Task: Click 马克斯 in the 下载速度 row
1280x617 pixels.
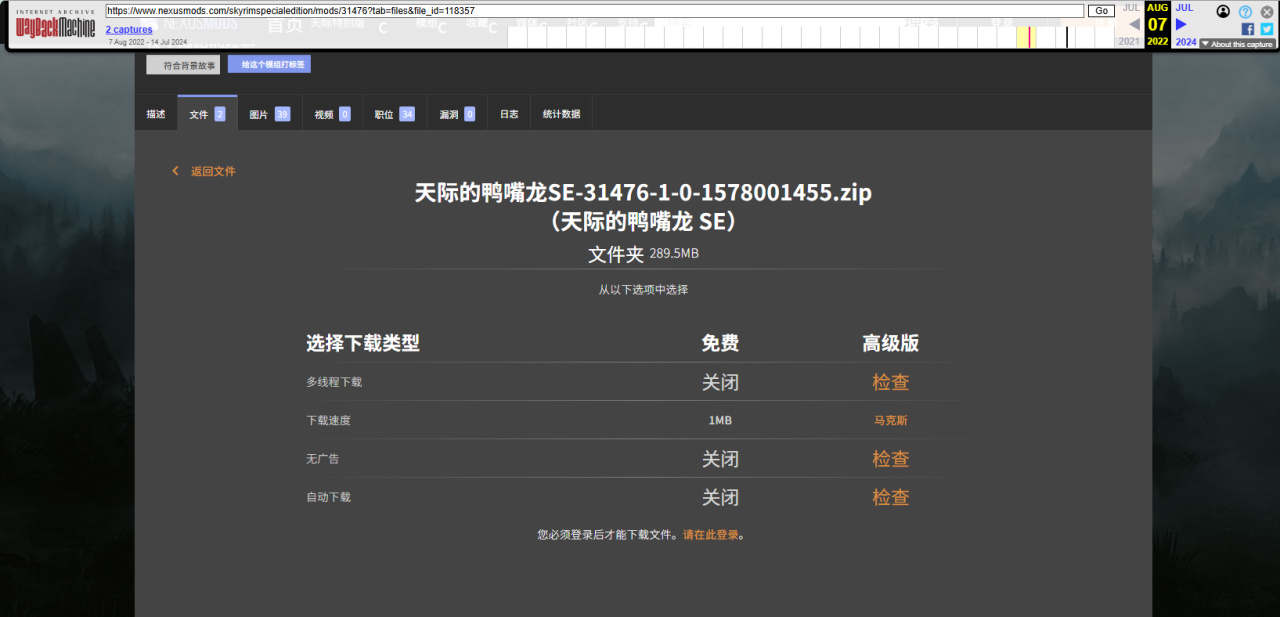Action: pos(891,420)
